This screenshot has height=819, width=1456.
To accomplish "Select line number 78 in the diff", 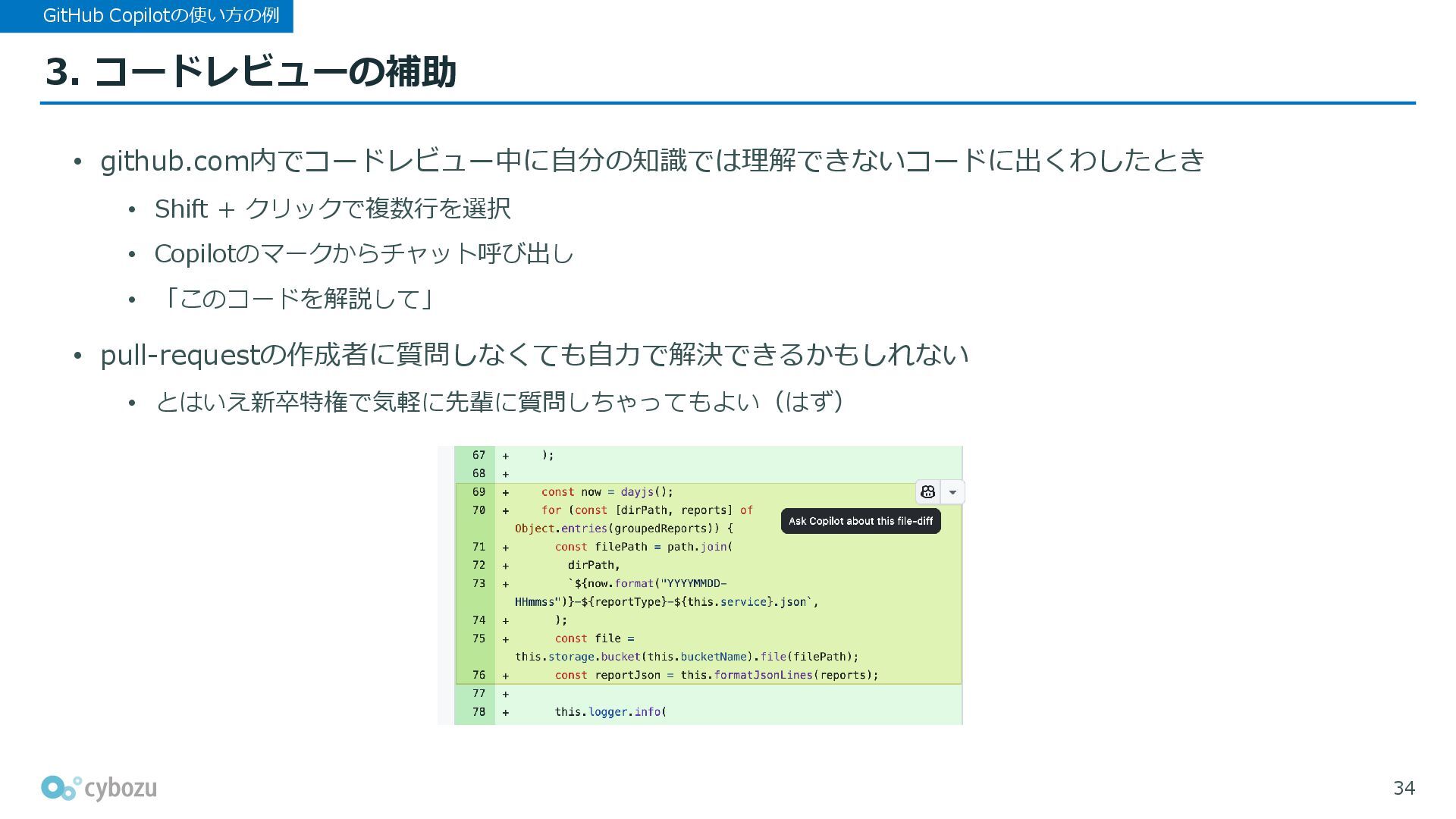I will tap(479, 712).
